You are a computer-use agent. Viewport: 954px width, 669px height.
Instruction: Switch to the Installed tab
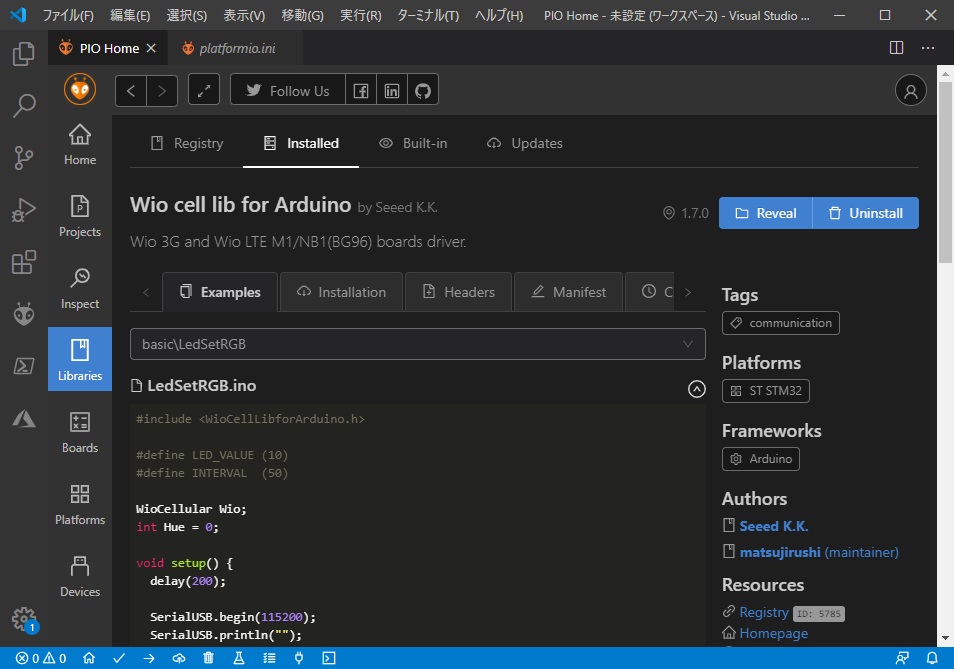click(301, 144)
